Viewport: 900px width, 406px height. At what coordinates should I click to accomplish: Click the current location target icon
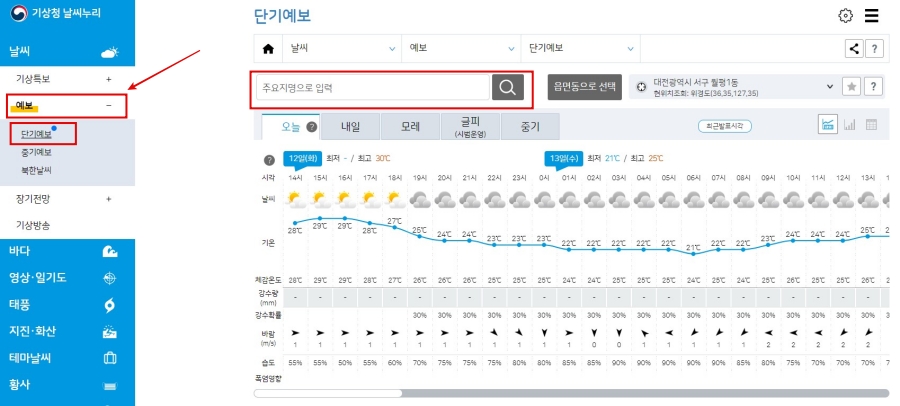(641, 87)
